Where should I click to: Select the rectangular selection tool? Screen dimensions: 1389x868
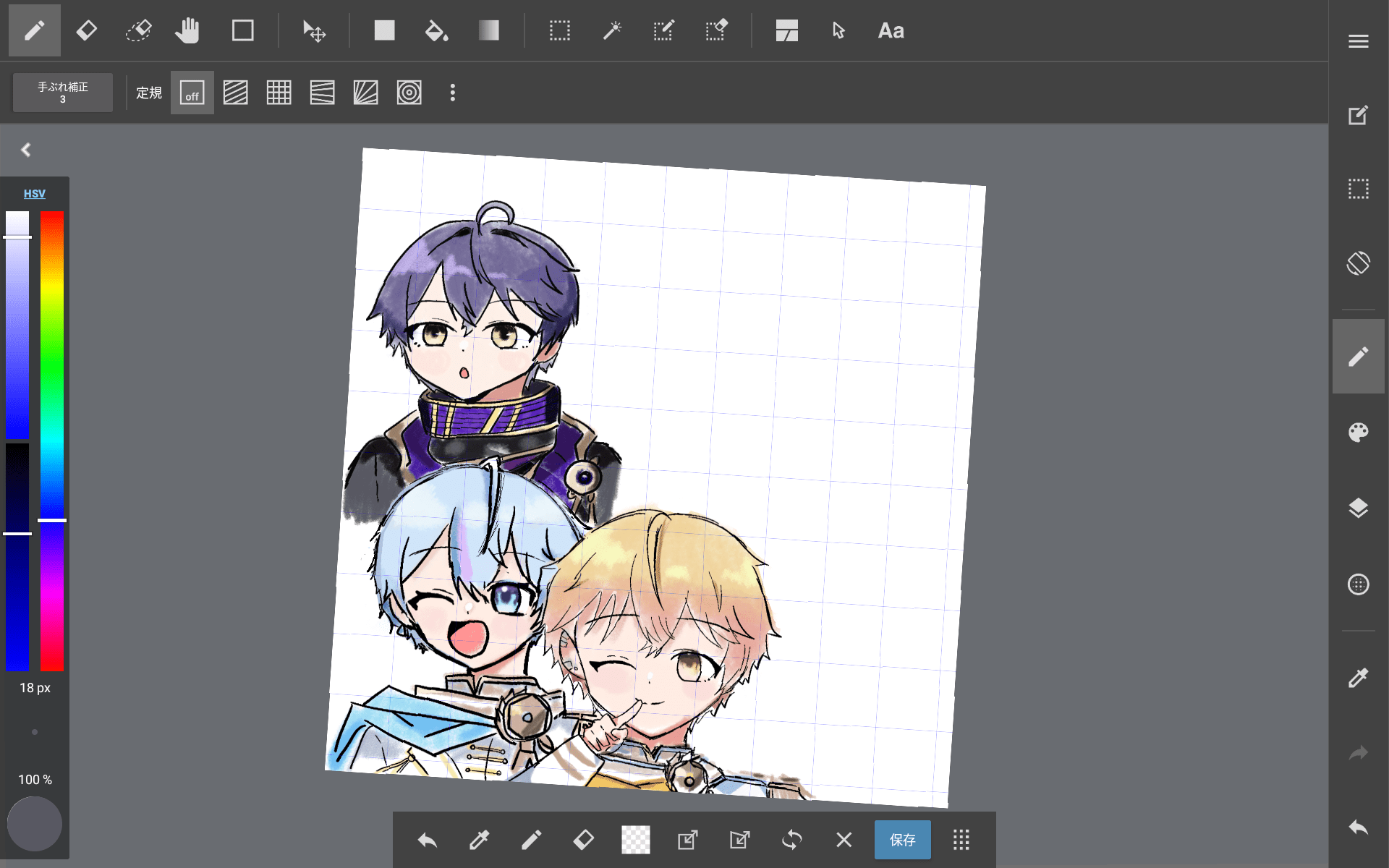[559, 30]
